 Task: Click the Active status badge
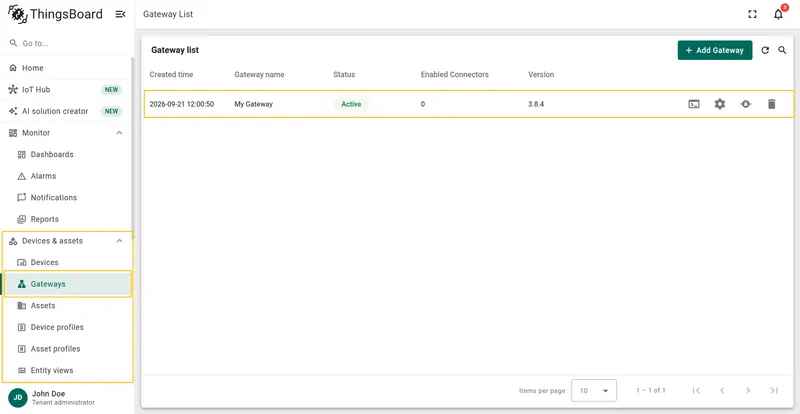[351, 104]
